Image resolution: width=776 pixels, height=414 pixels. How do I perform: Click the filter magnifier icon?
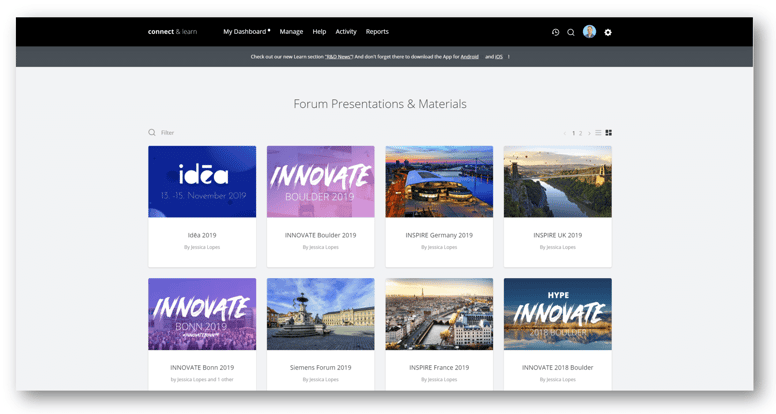(152, 133)
